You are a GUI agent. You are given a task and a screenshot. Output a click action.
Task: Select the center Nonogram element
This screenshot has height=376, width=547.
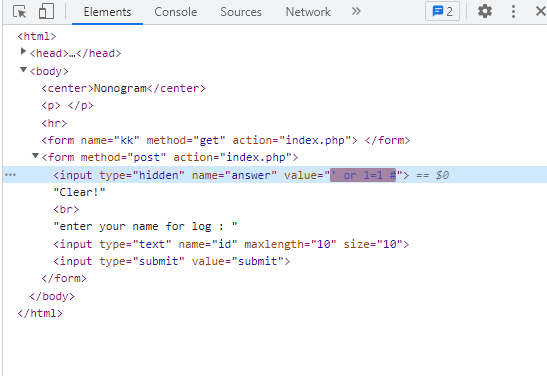[x=123, y=88]
